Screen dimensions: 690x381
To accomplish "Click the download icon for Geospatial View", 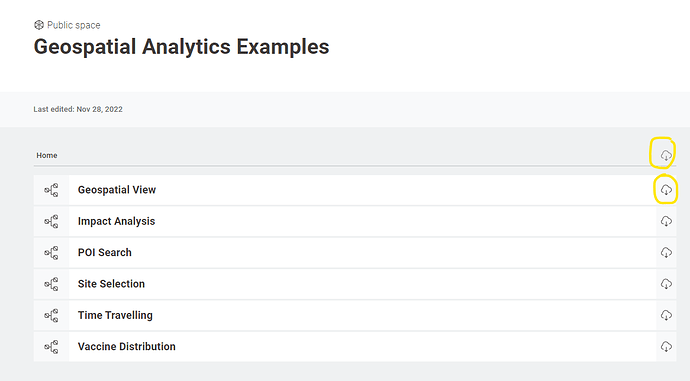I will pos(666,190).
